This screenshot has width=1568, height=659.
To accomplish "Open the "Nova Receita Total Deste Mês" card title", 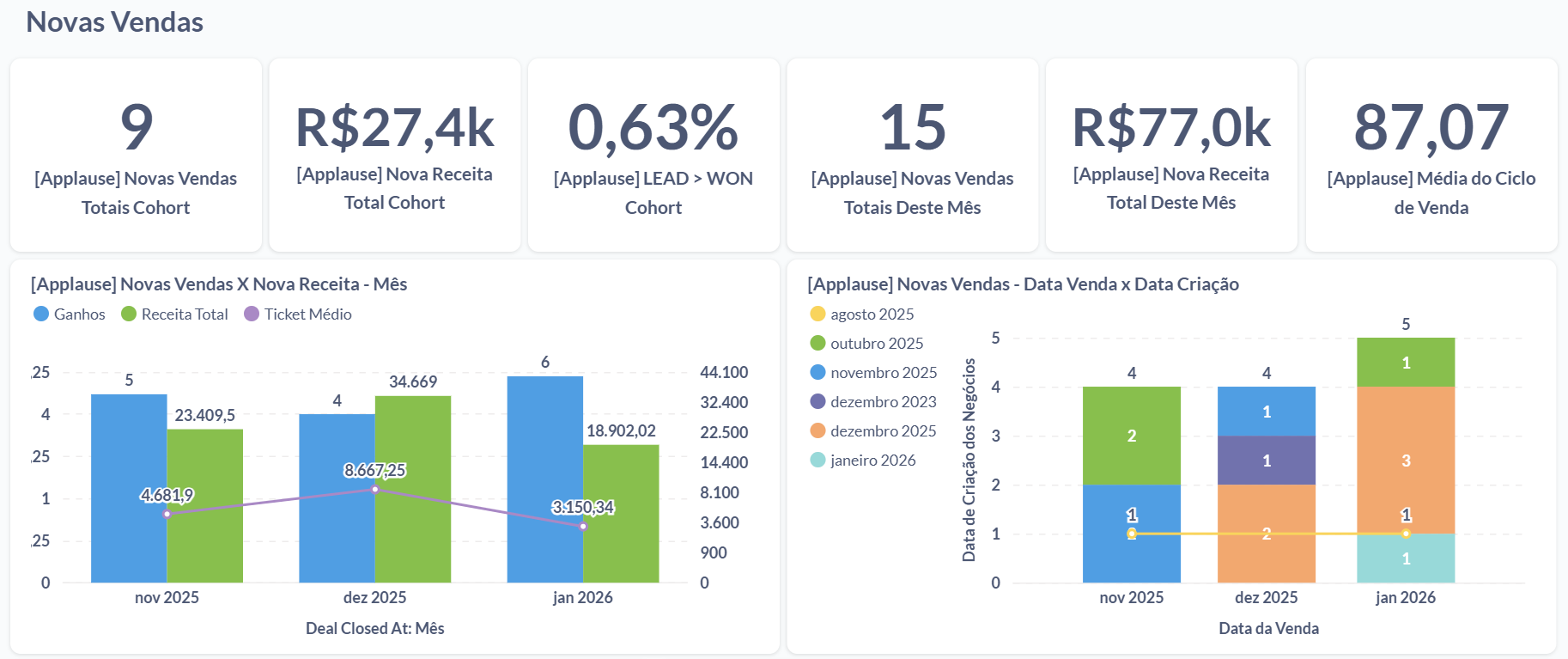I will click(x=1171, y=188).
